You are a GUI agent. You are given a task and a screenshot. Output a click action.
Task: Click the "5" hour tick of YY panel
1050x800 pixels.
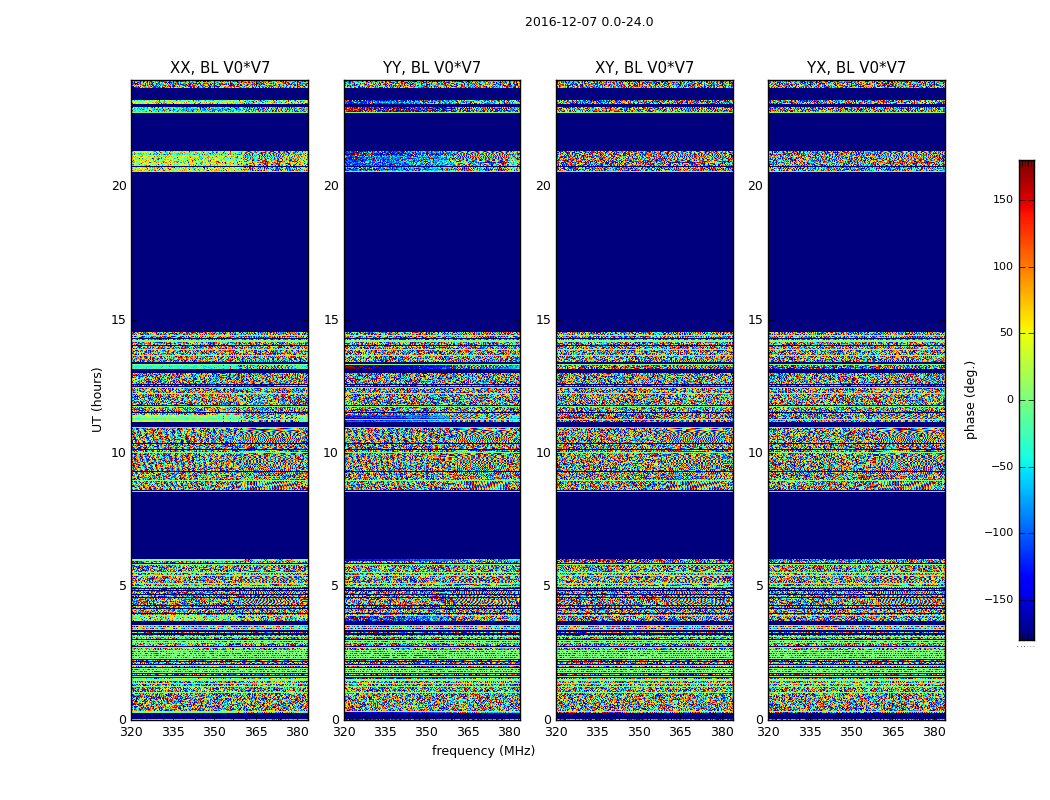point(335,586)
